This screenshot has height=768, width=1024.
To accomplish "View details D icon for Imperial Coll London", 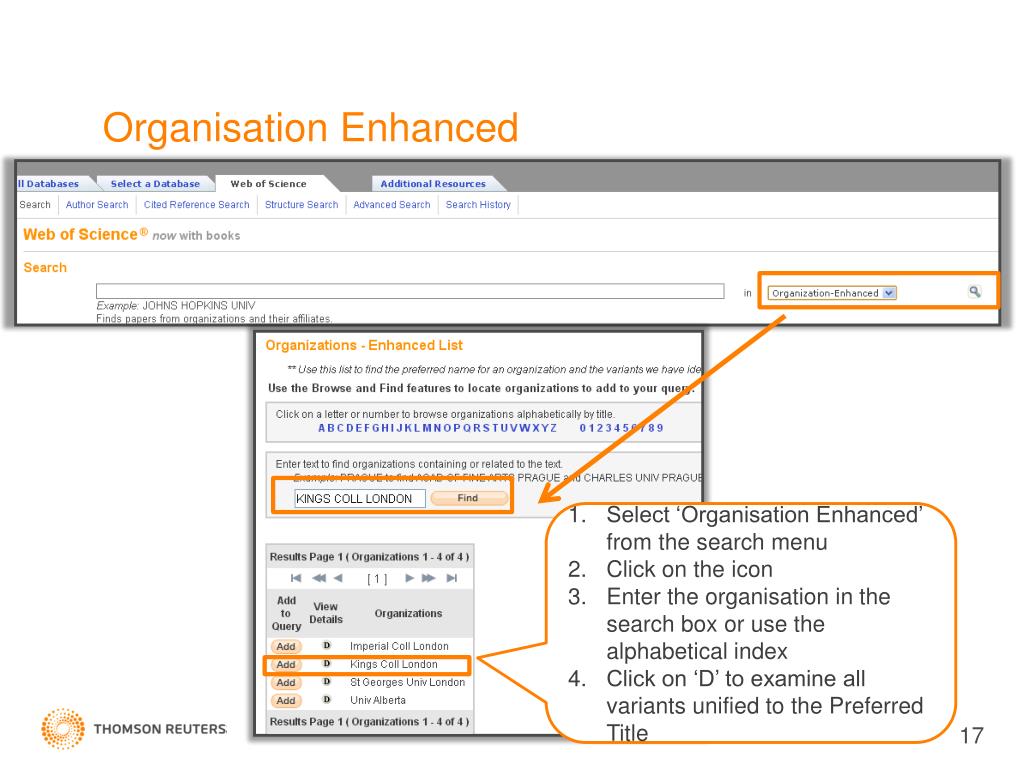I will tap(327, 645).
